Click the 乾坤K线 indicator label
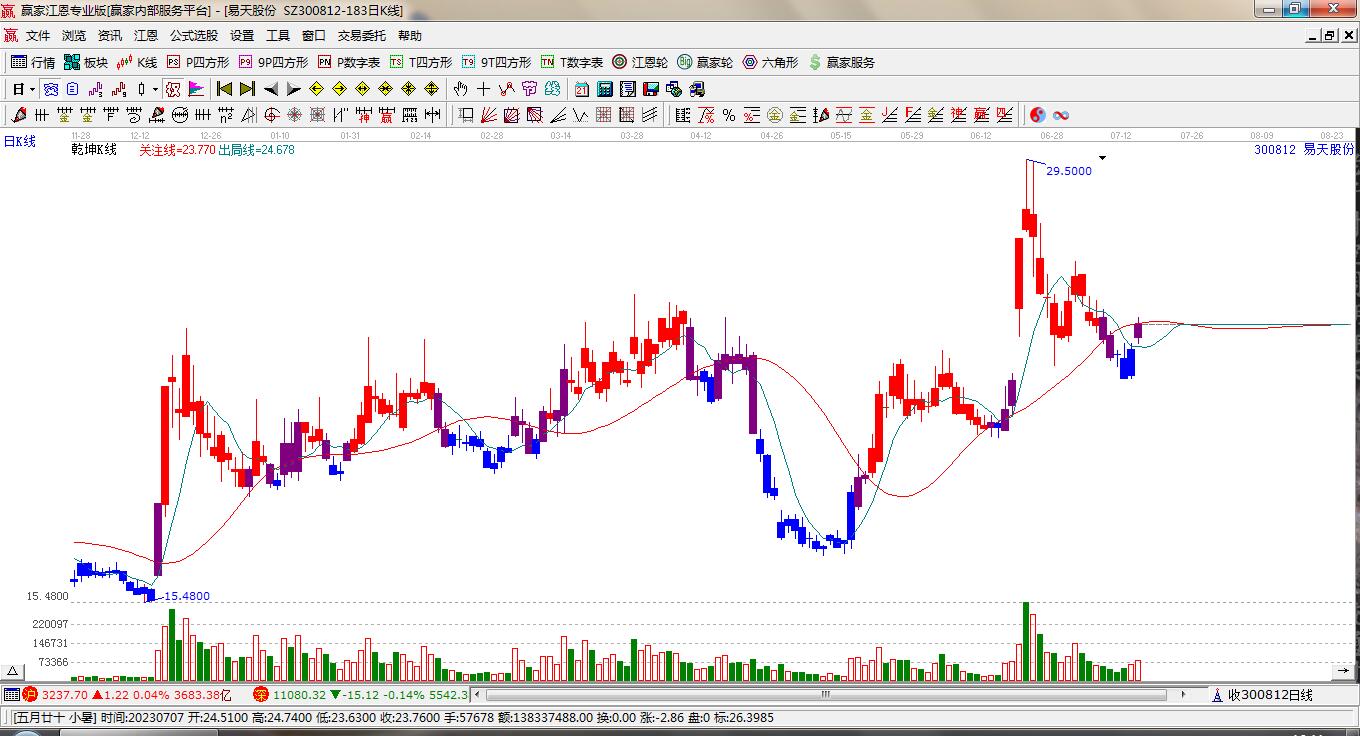Viewport: 1360px width, 736px height. [94, 150]
